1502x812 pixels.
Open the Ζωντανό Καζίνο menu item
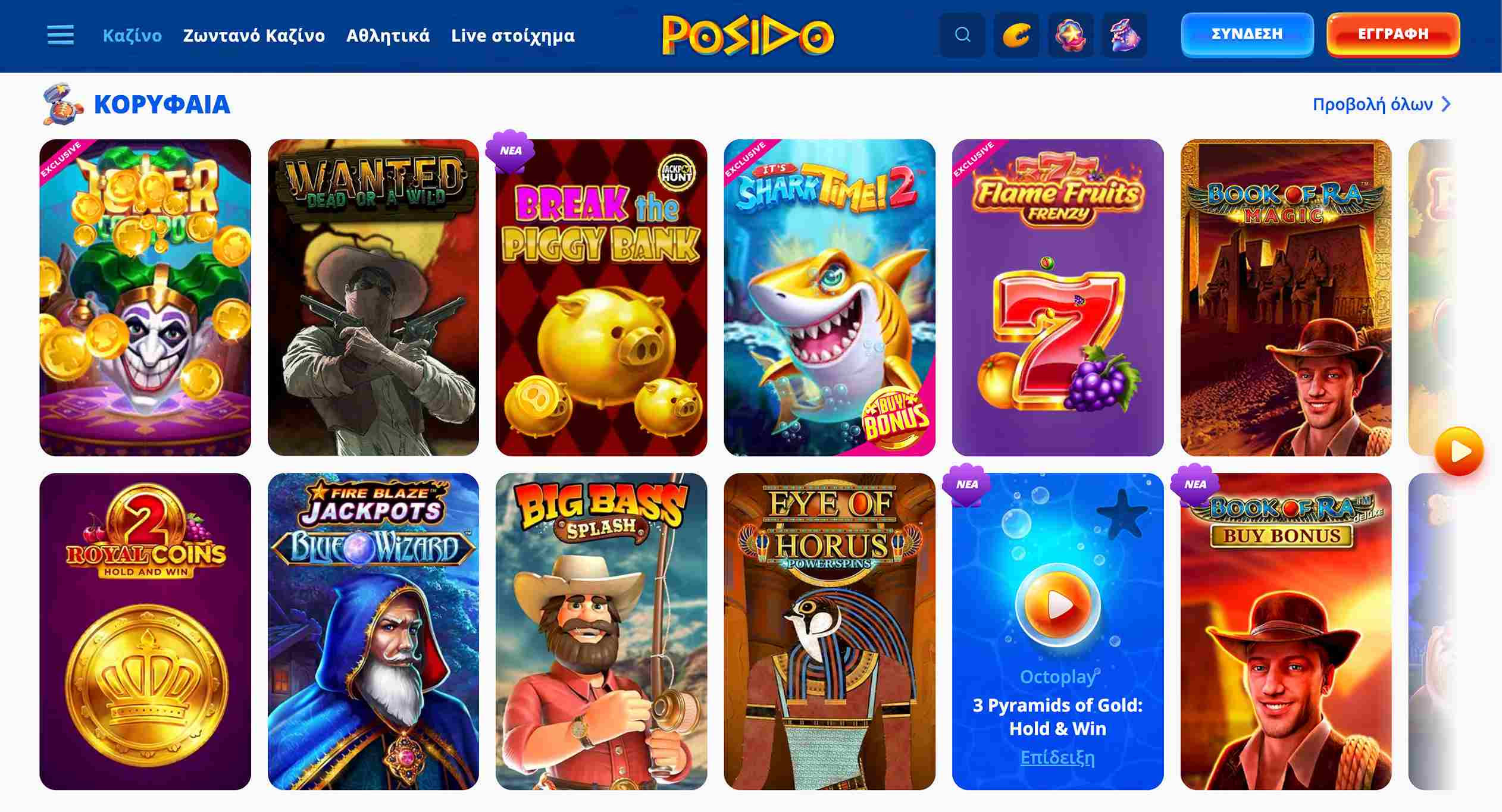point(254,36)
